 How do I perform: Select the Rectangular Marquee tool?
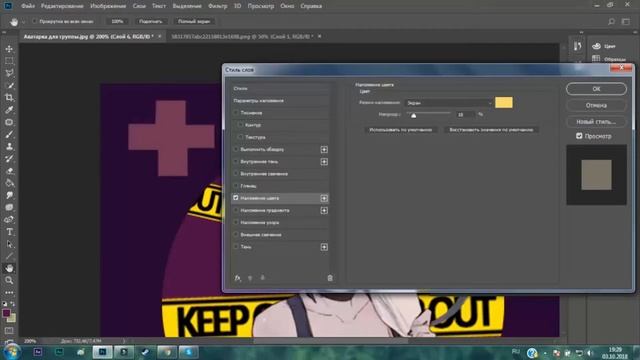point(9,61)
